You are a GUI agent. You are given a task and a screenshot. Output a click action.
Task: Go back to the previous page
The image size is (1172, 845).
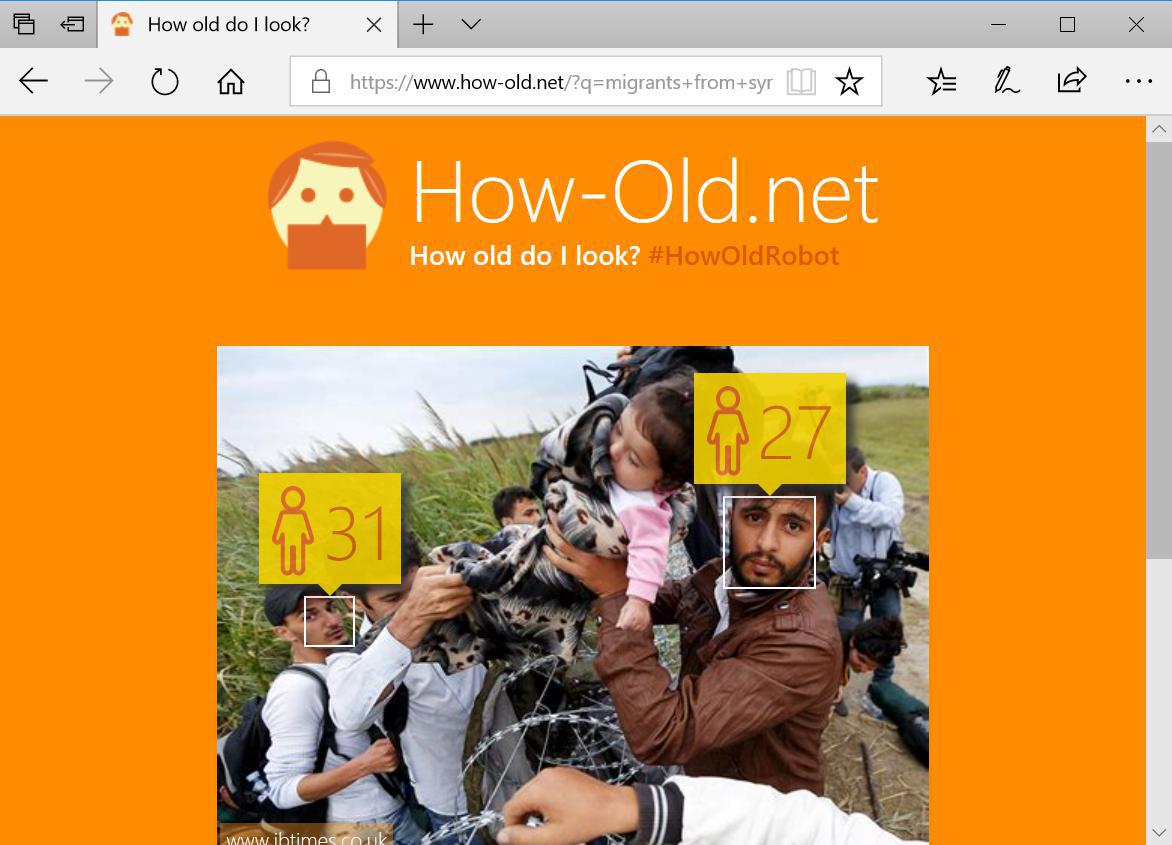34,81
